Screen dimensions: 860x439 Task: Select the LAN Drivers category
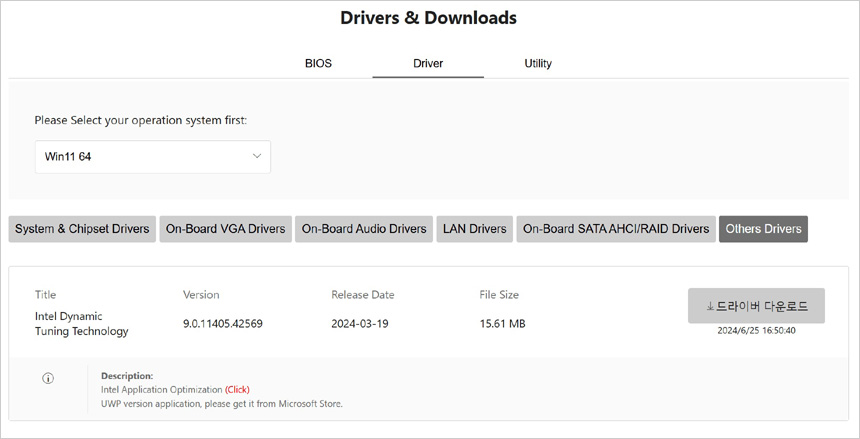pos(474,229)
